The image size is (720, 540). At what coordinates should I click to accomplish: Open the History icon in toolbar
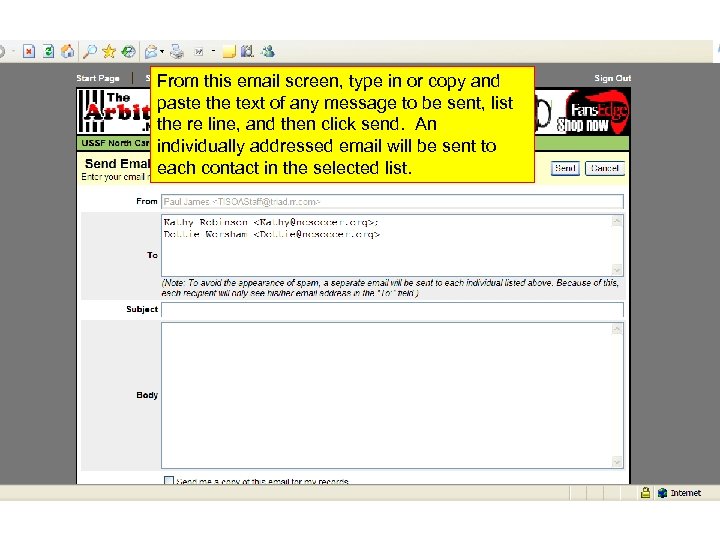pyautogui.click(x=129, y=51)
